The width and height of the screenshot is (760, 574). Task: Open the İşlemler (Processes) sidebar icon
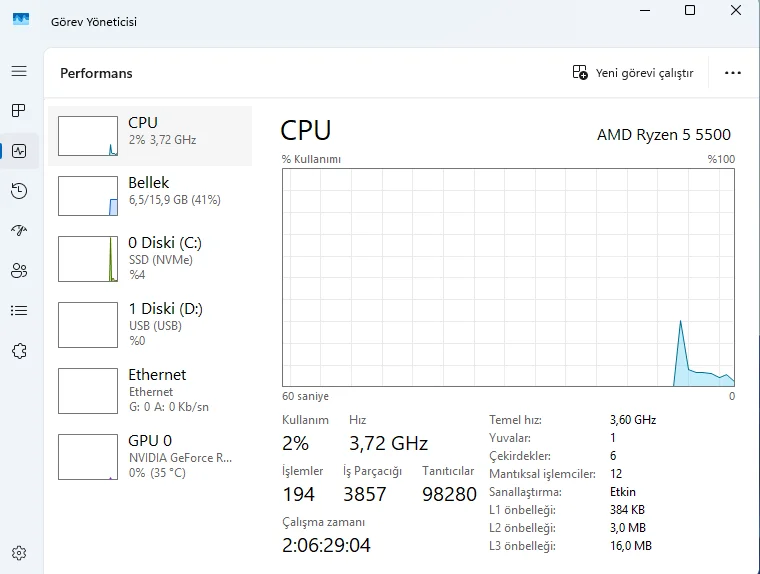(19, 110)
